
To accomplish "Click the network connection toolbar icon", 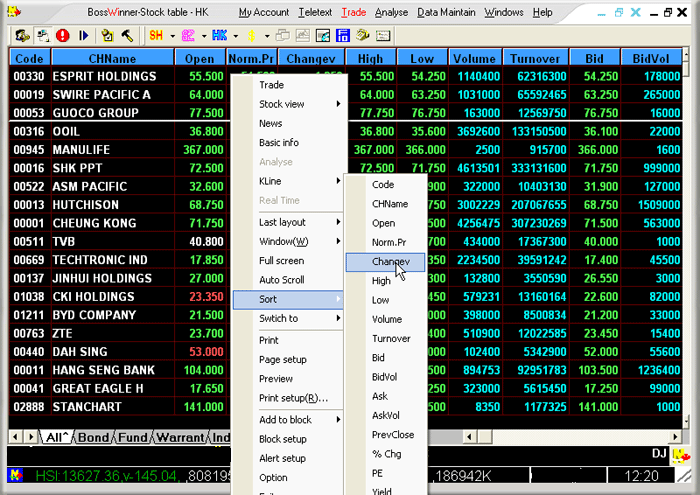I will pyautogui.click(x=42, y=35).
